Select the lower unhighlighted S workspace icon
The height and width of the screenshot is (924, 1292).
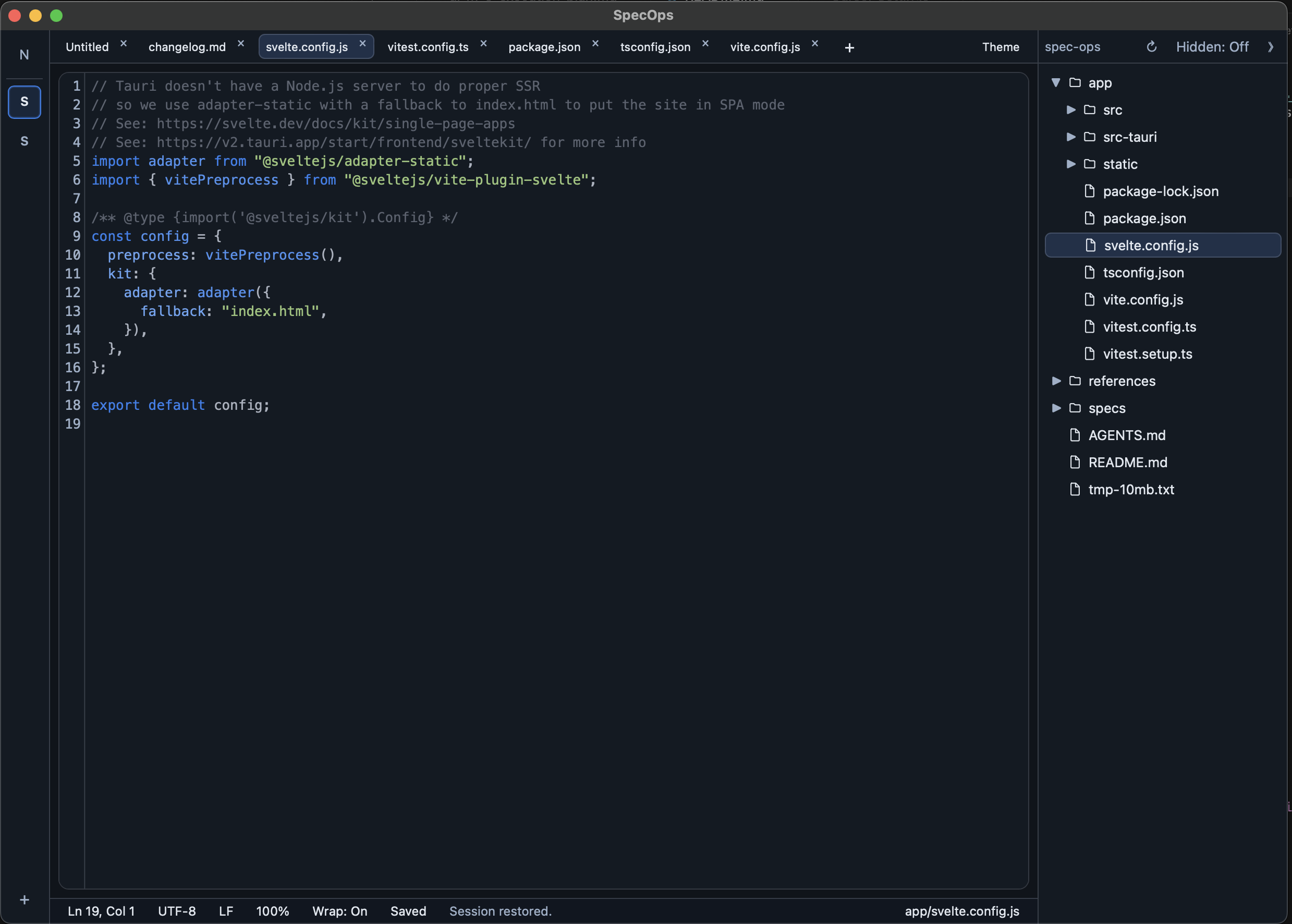tap(25, 141)
